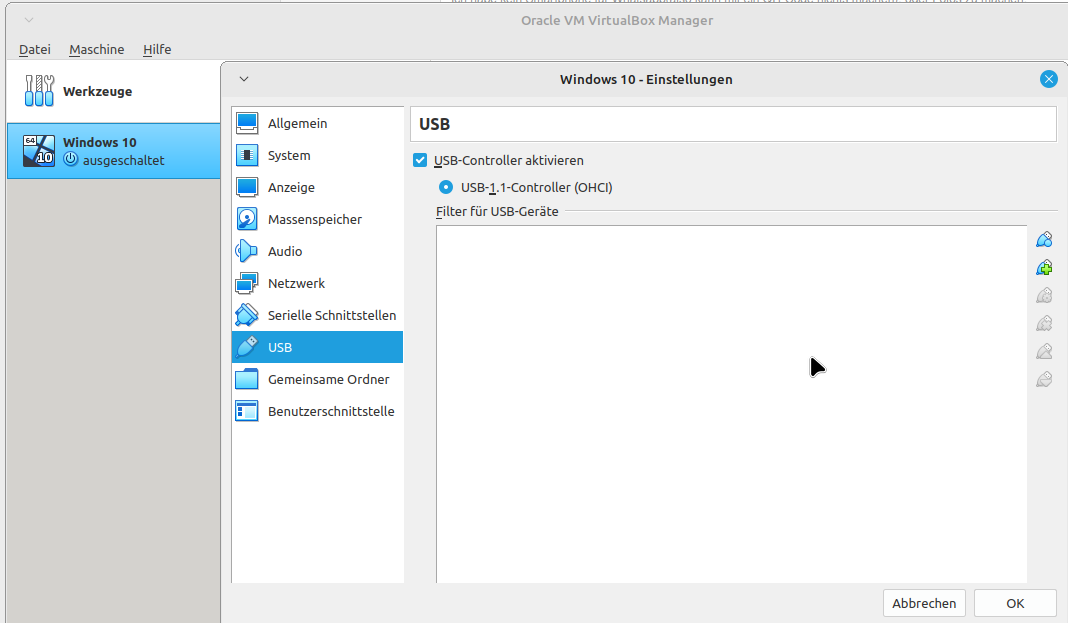Expand the settings dialog title chevron
The width and height of the screenshot is (1068, 623).
[x=244, y=79]
